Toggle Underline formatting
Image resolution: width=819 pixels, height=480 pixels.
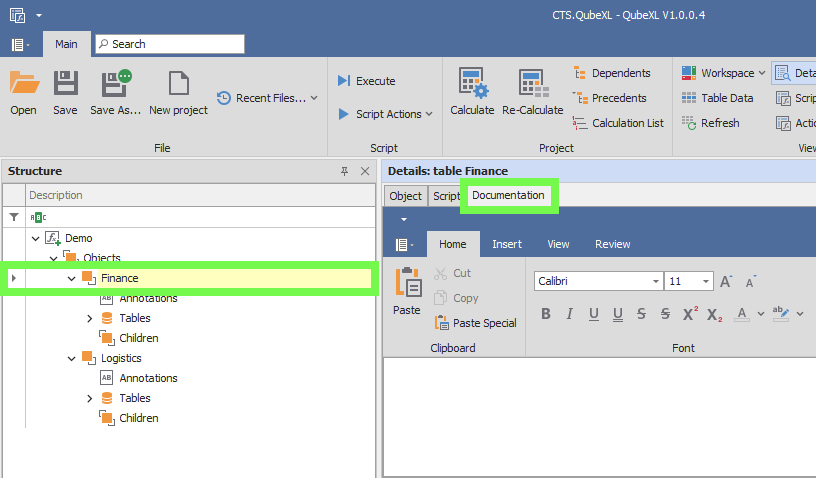point(594,314)
